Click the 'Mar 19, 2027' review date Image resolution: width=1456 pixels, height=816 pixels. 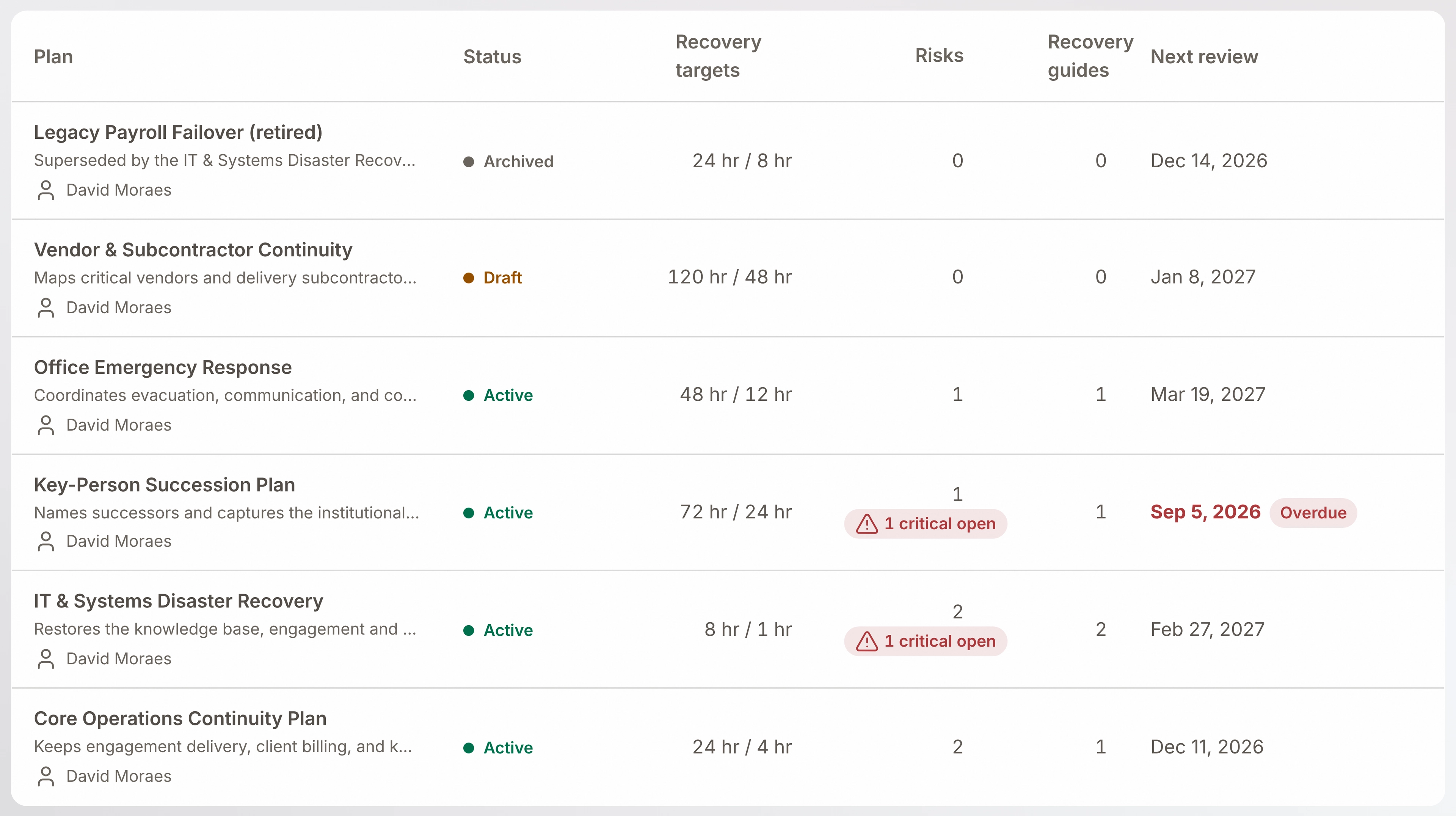click(1208, 394)
